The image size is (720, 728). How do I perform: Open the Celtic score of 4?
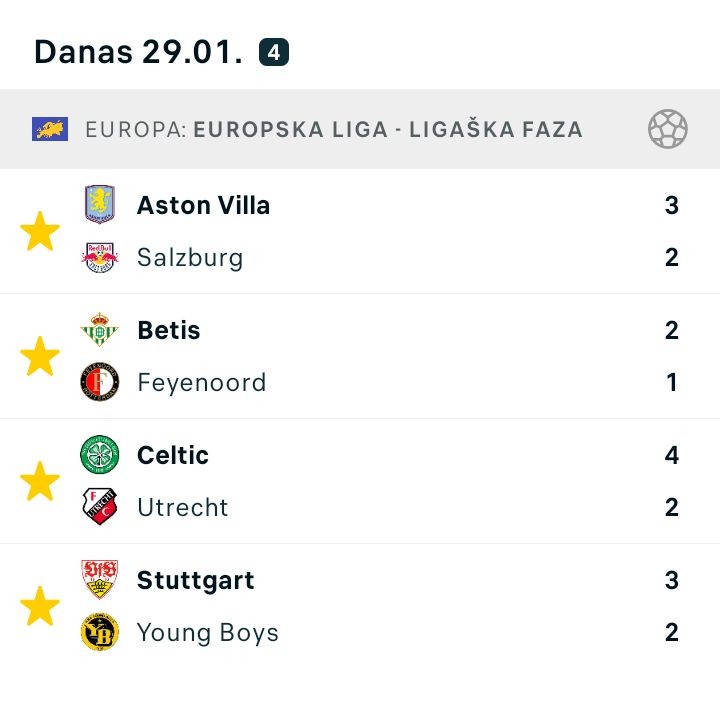(672, 455)
